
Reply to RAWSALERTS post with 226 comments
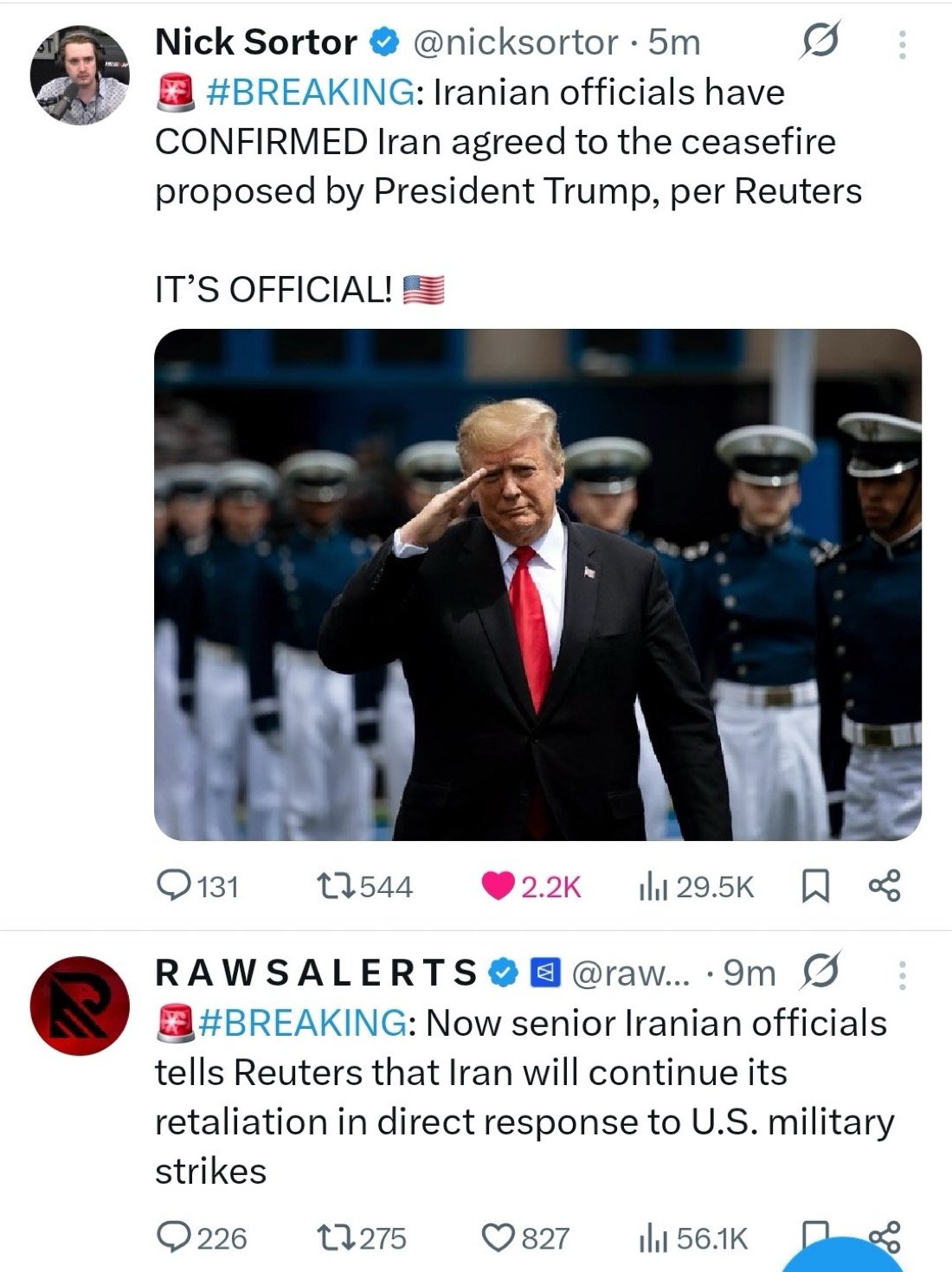[x=202, y=1238]
